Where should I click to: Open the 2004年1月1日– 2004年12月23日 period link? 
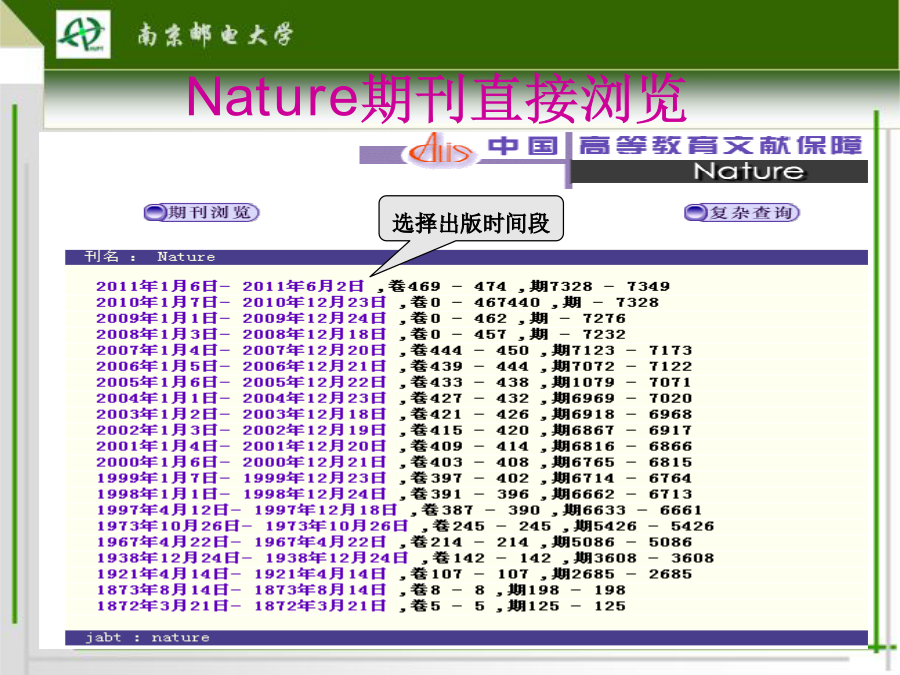point(241,398)
